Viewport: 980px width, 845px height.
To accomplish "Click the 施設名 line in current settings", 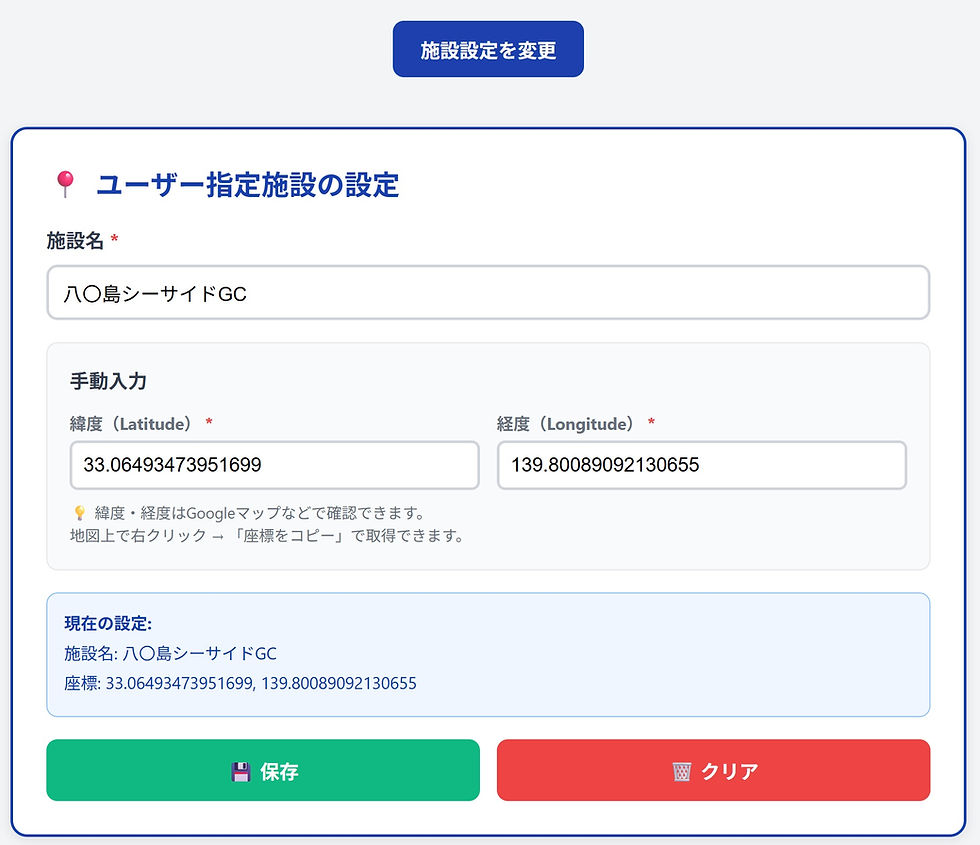I will 171,654.
